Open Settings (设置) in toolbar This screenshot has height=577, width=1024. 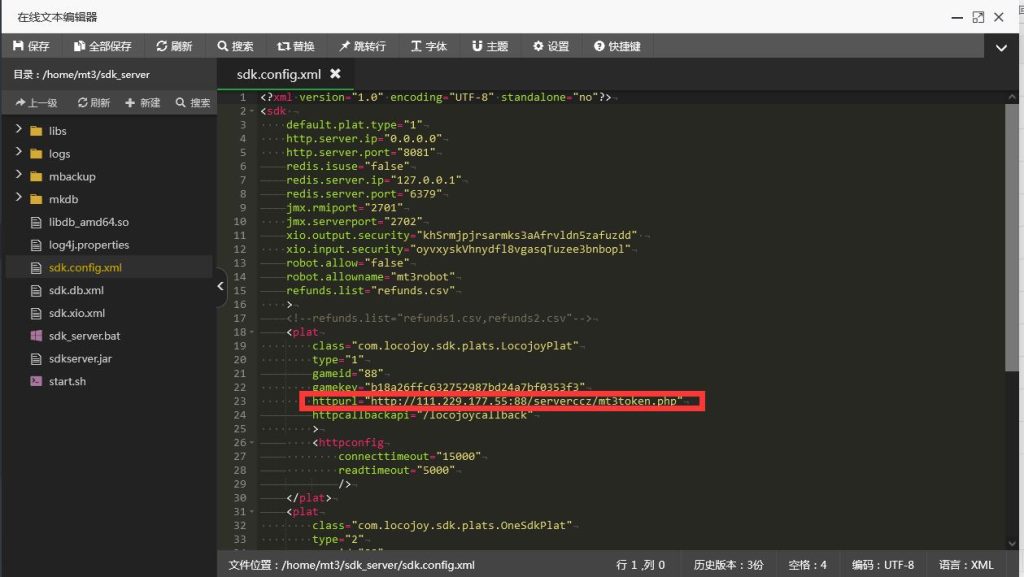click(x=551, y=46)
